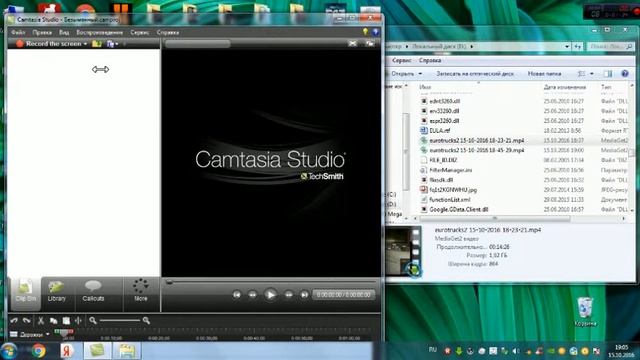Open the Дорожки tracks dropdown
The image size is (640, 360).
tap(31, 334)
